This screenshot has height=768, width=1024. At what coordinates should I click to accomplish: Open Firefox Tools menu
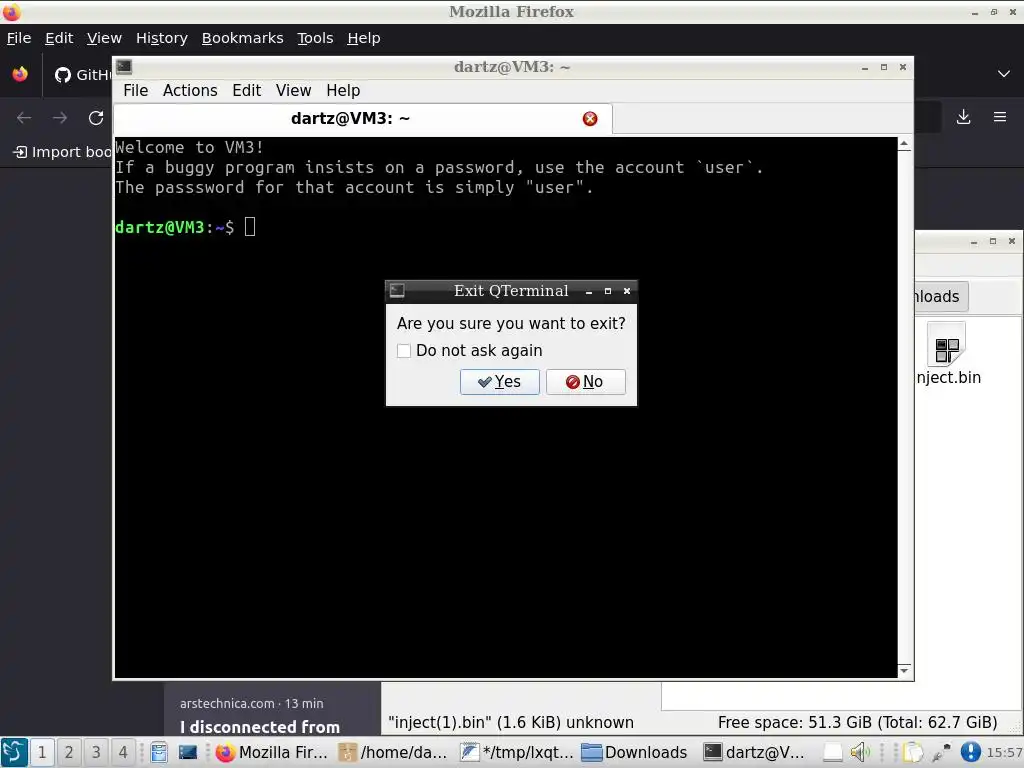coord(315,38)
